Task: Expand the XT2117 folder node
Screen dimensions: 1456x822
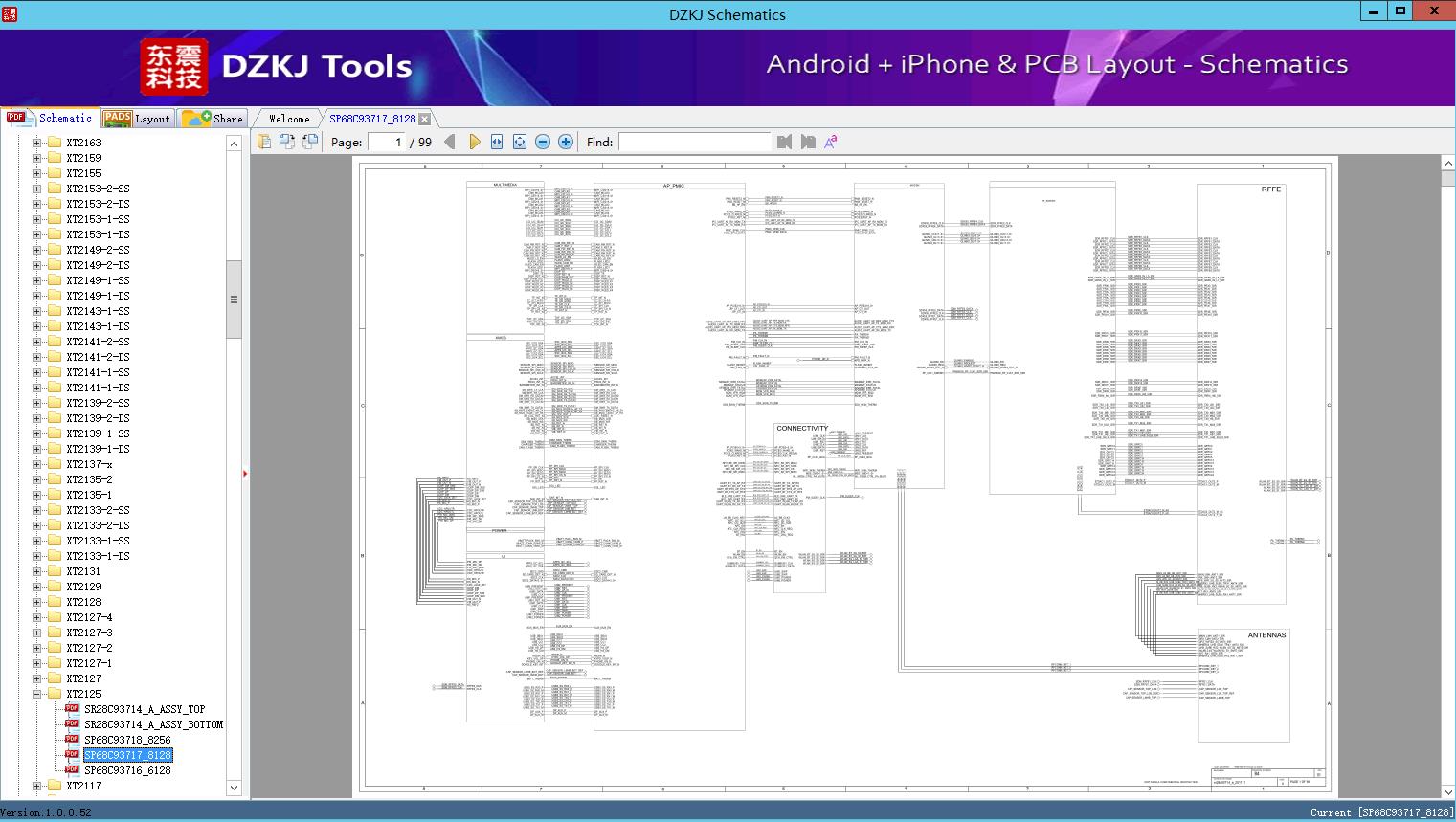Action: tap(37, 786)
